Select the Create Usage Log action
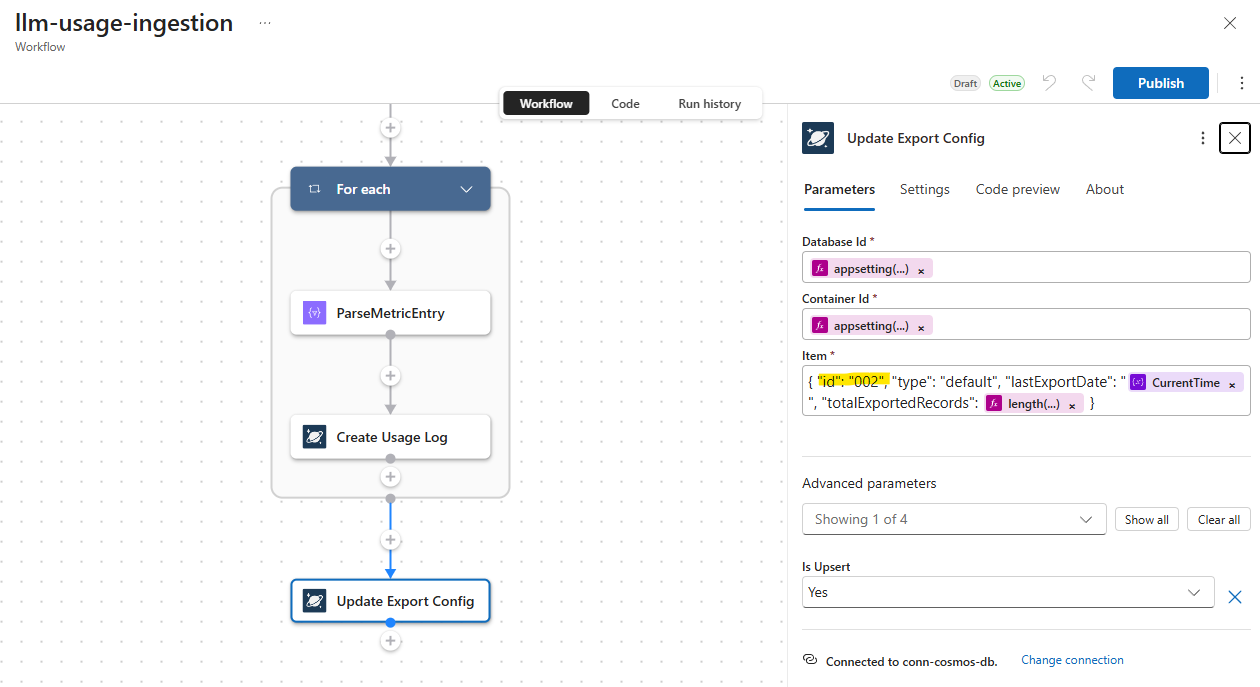1260x687 pixels. click(x=390, y=437)
